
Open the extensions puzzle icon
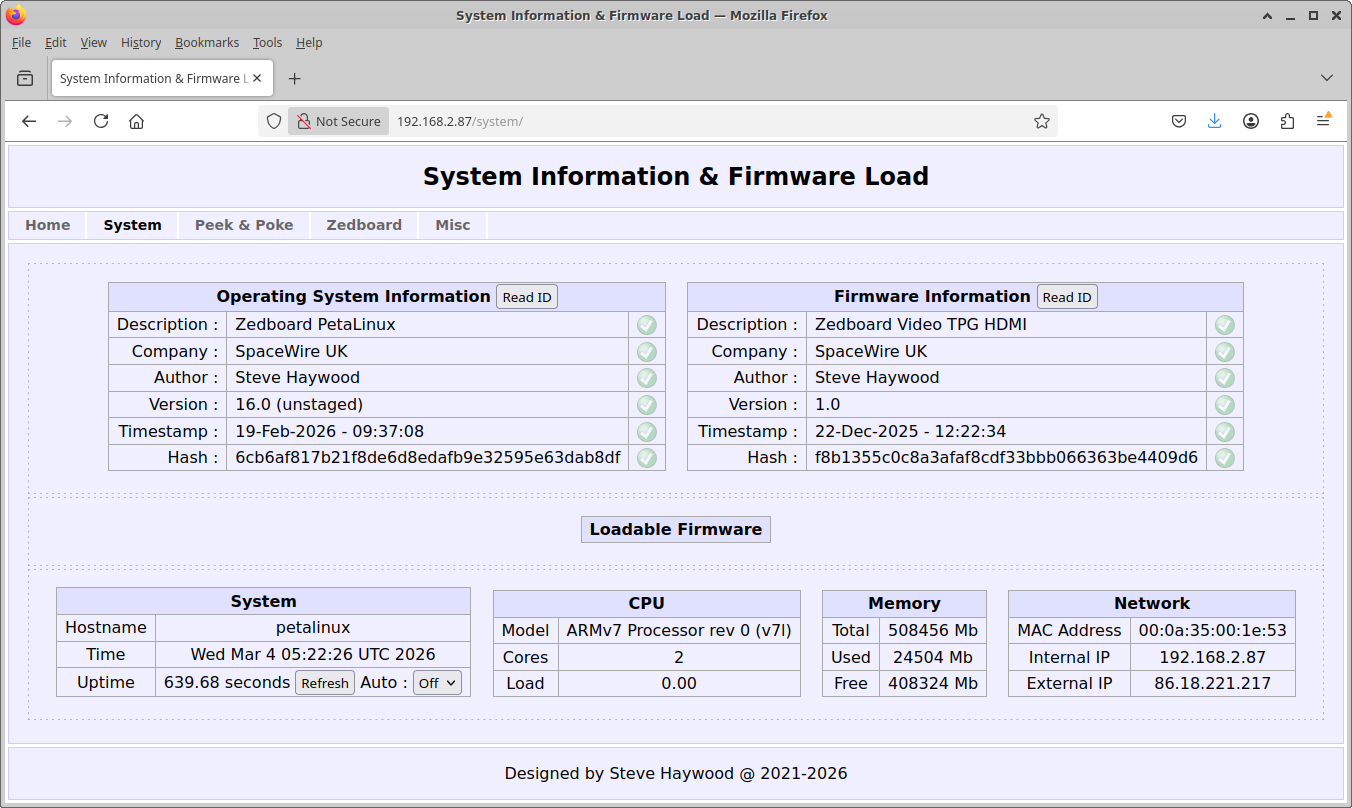(x=1287, y=121)
